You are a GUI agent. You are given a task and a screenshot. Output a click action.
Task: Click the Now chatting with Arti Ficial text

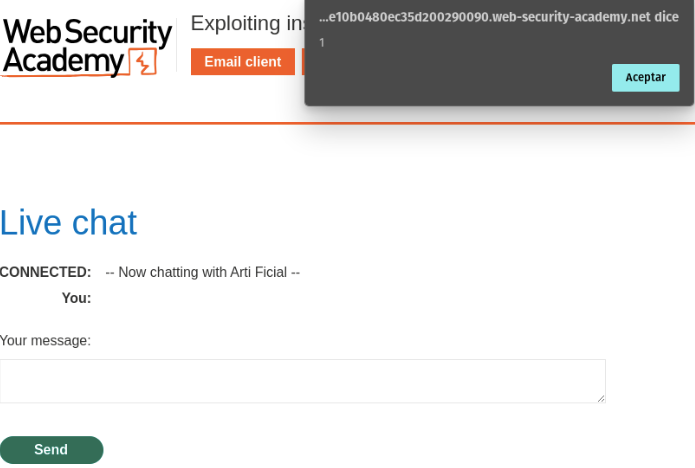point(202,272)
